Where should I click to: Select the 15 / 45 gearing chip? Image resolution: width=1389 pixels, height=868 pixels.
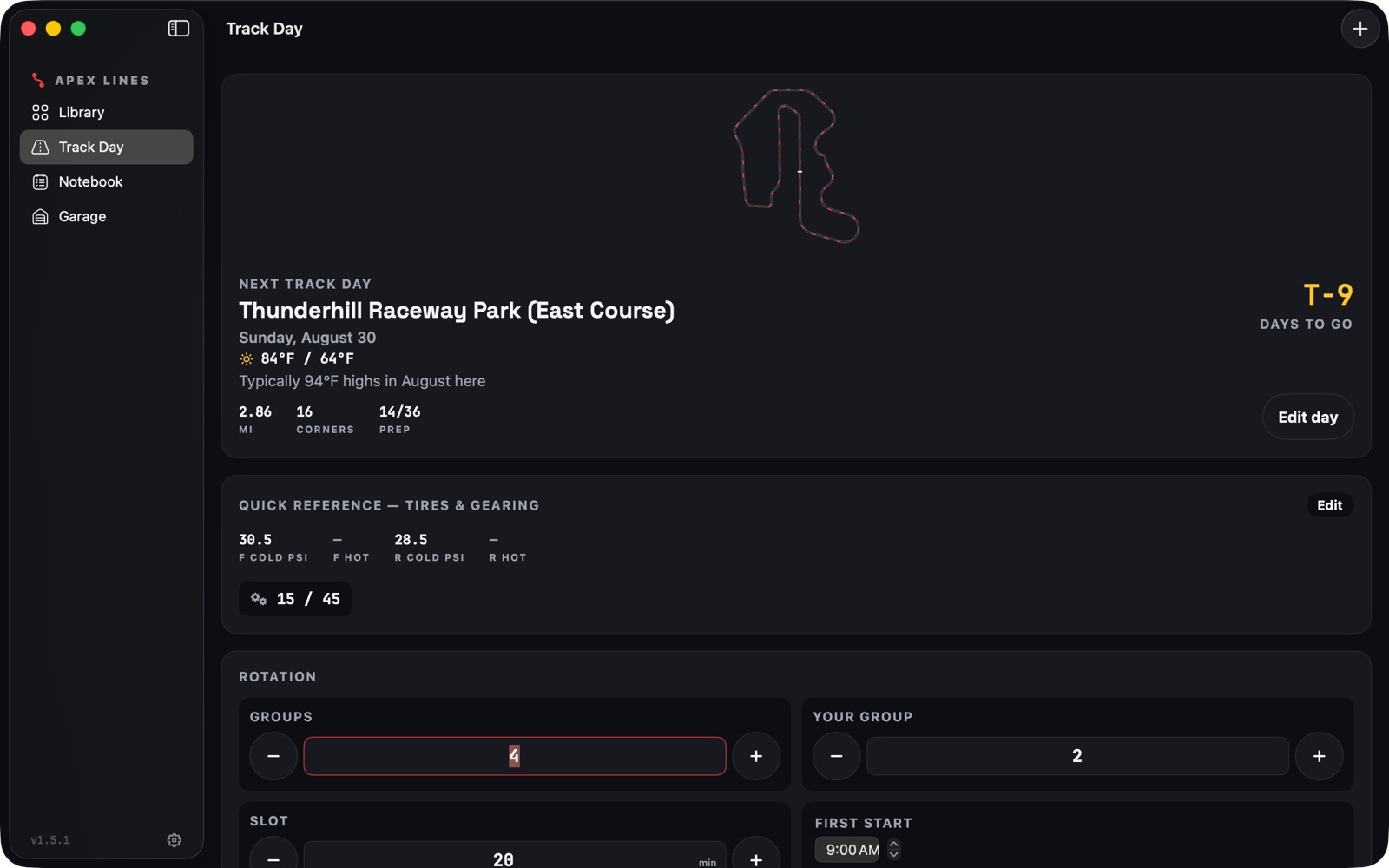[x=295, y=599]
